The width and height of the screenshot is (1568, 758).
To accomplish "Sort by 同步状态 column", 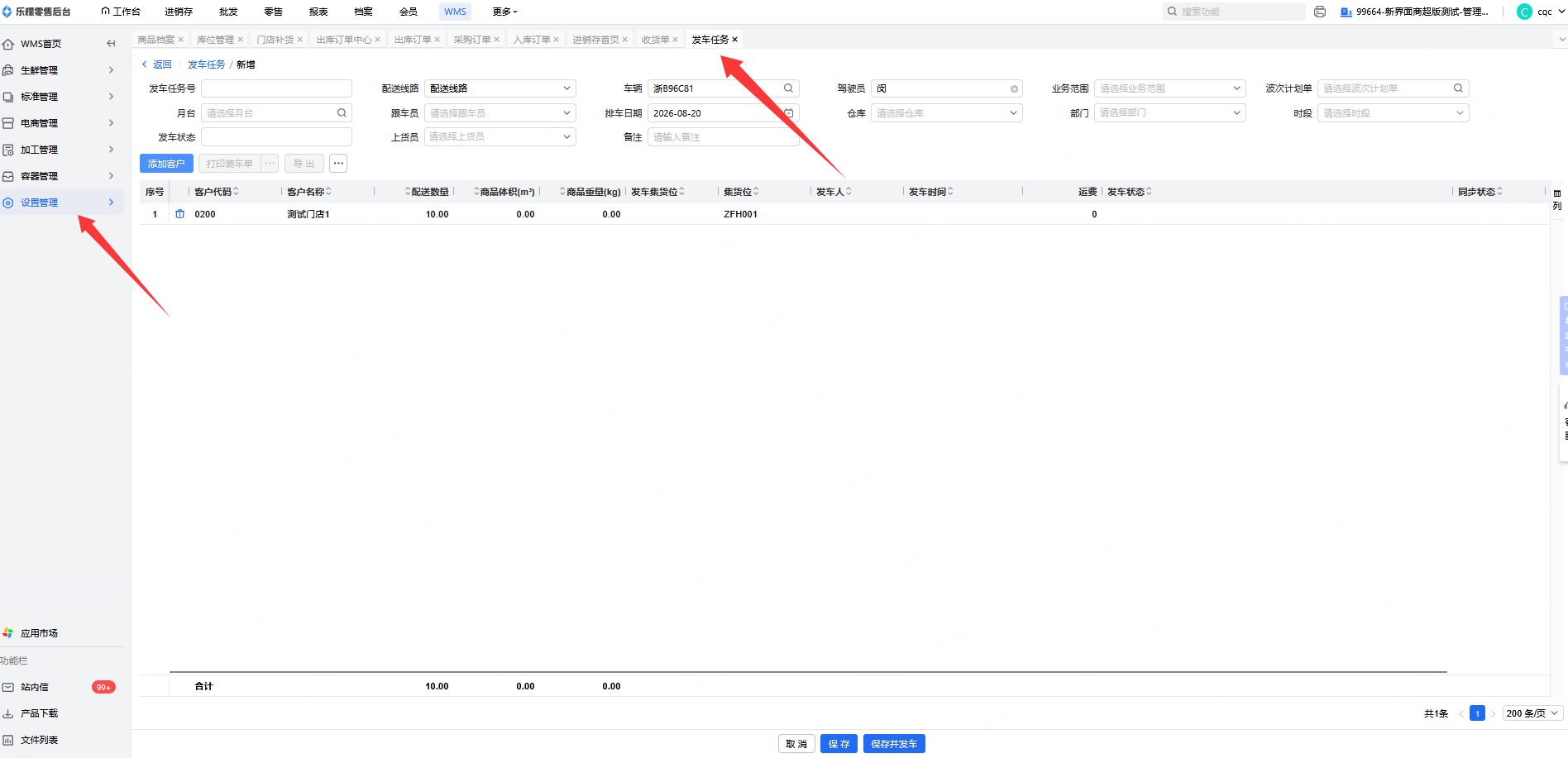I will 1499,192.
